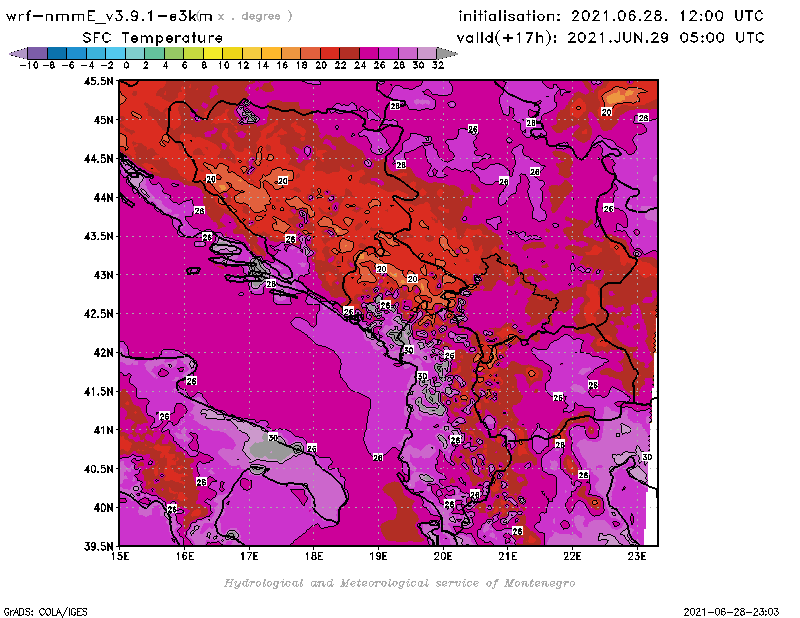Click the 42.5N latitude label
The image size is (800, 618).
[x=99, y=314]
